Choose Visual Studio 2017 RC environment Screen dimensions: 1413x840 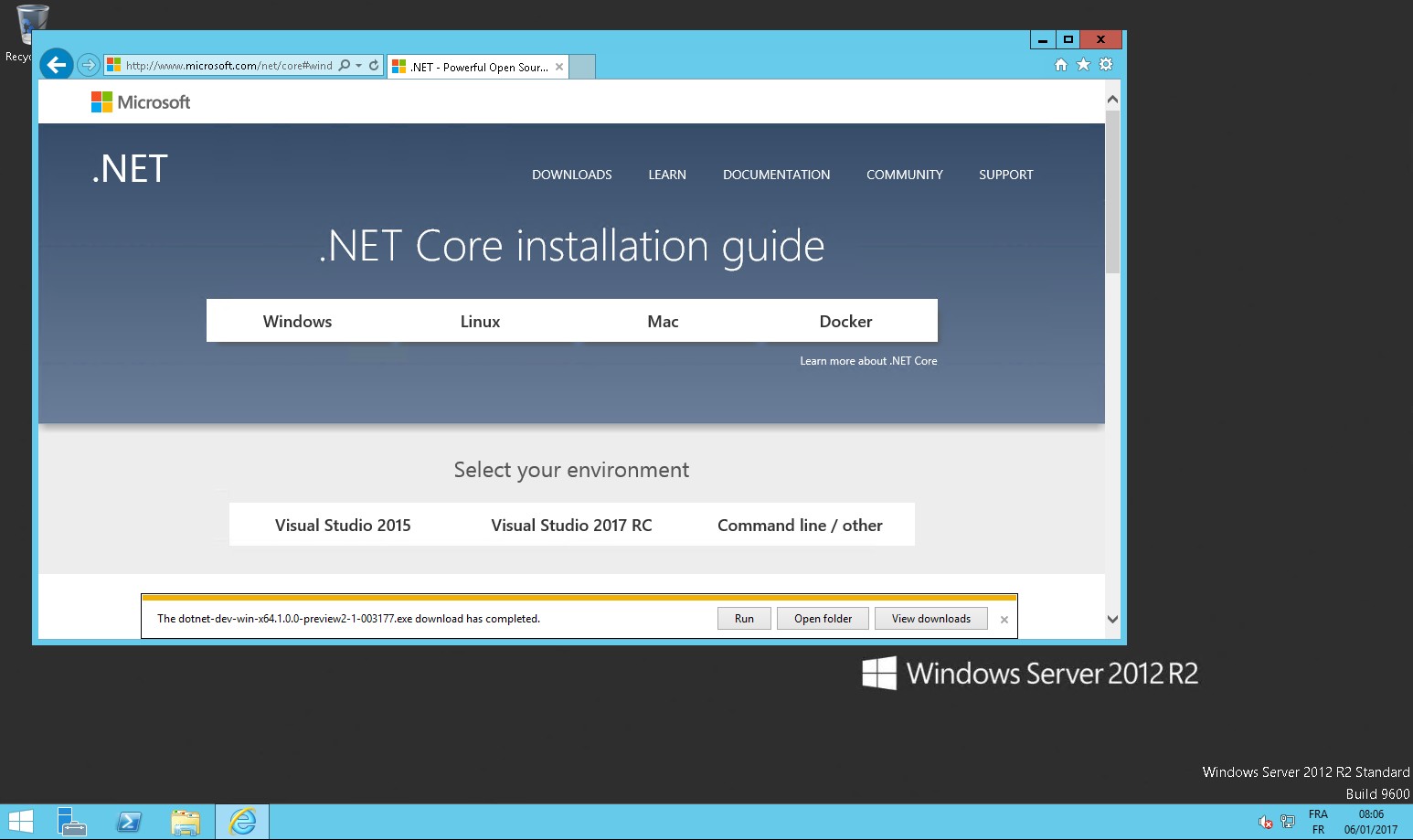click(571, 526)
